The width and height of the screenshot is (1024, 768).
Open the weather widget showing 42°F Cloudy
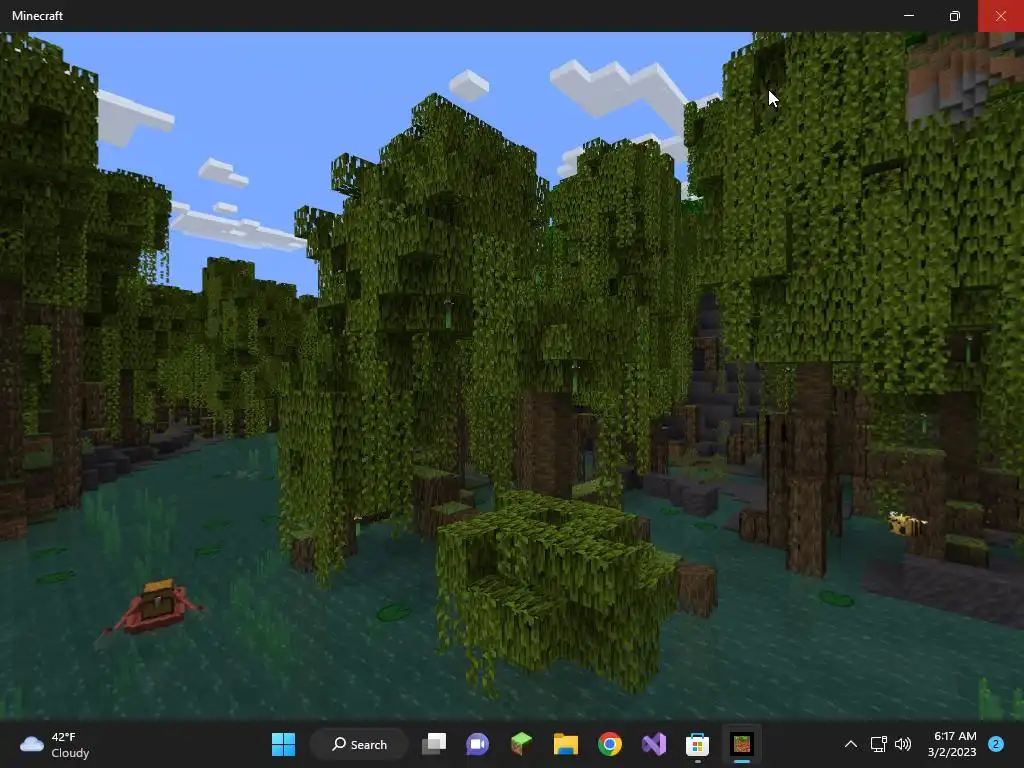[x=55, y=744]
